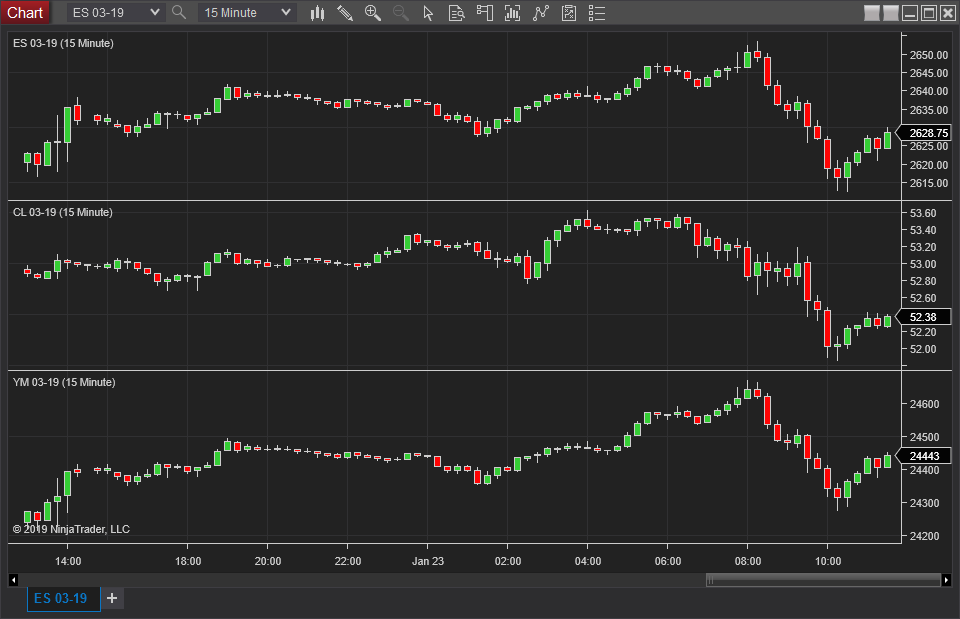Image resolution: width=960 pixels, height=619 pixels.
Task: Select the ES 03-19 bottom tab
Action: (x=64, y=598)
